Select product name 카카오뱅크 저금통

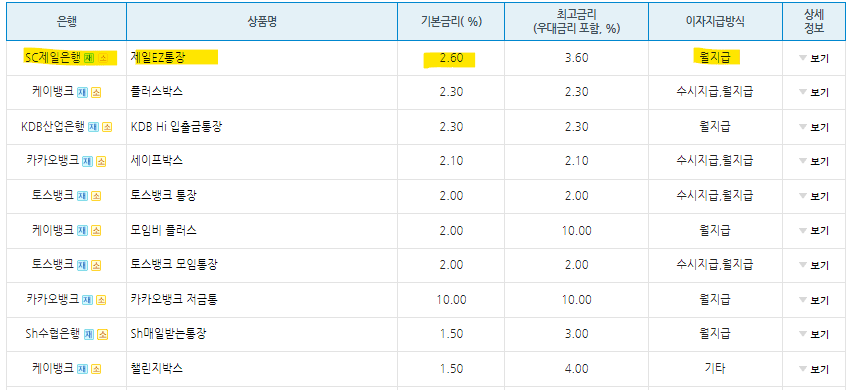[x=174, y=299]
